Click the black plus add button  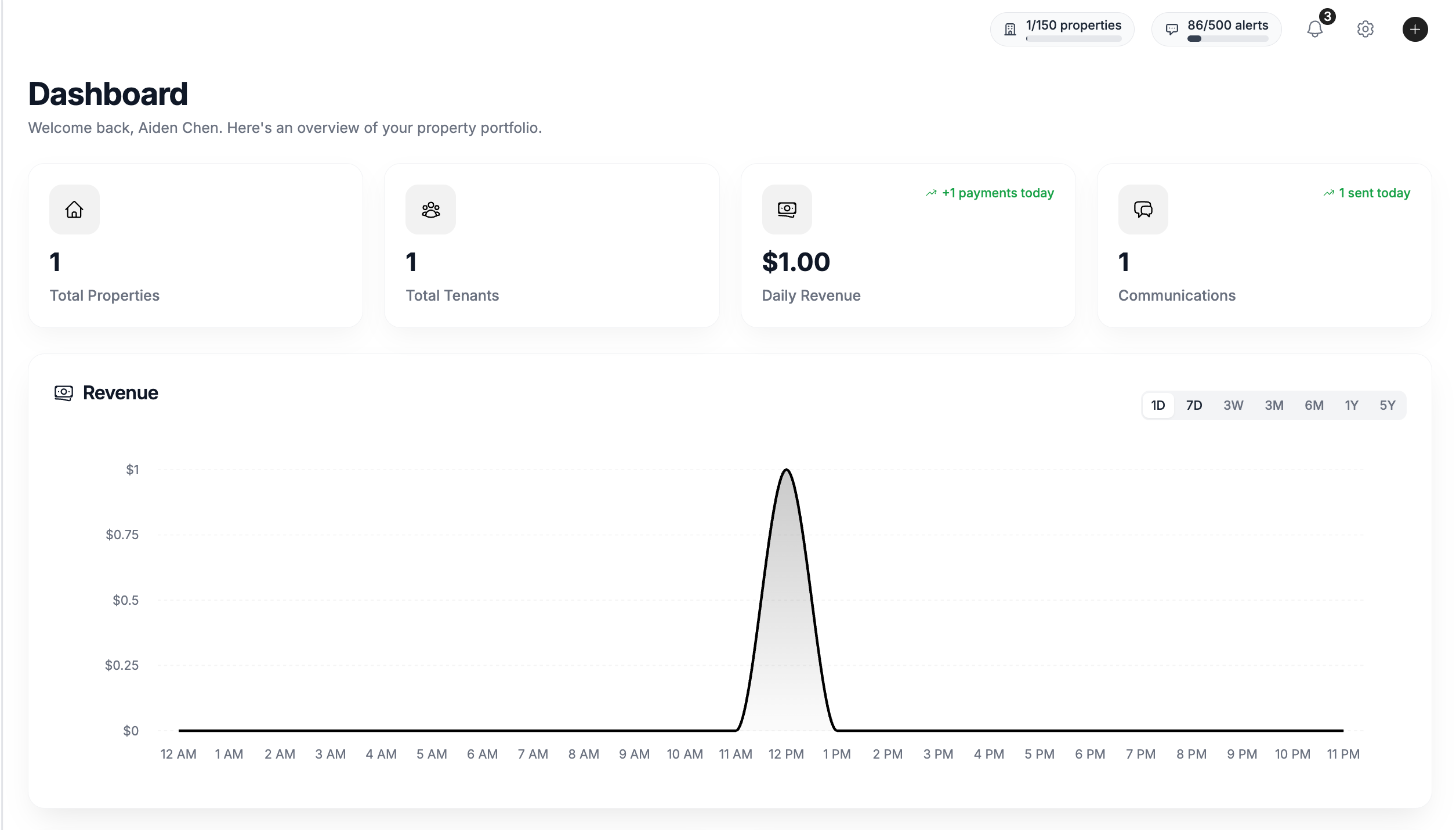point(1415,29)
